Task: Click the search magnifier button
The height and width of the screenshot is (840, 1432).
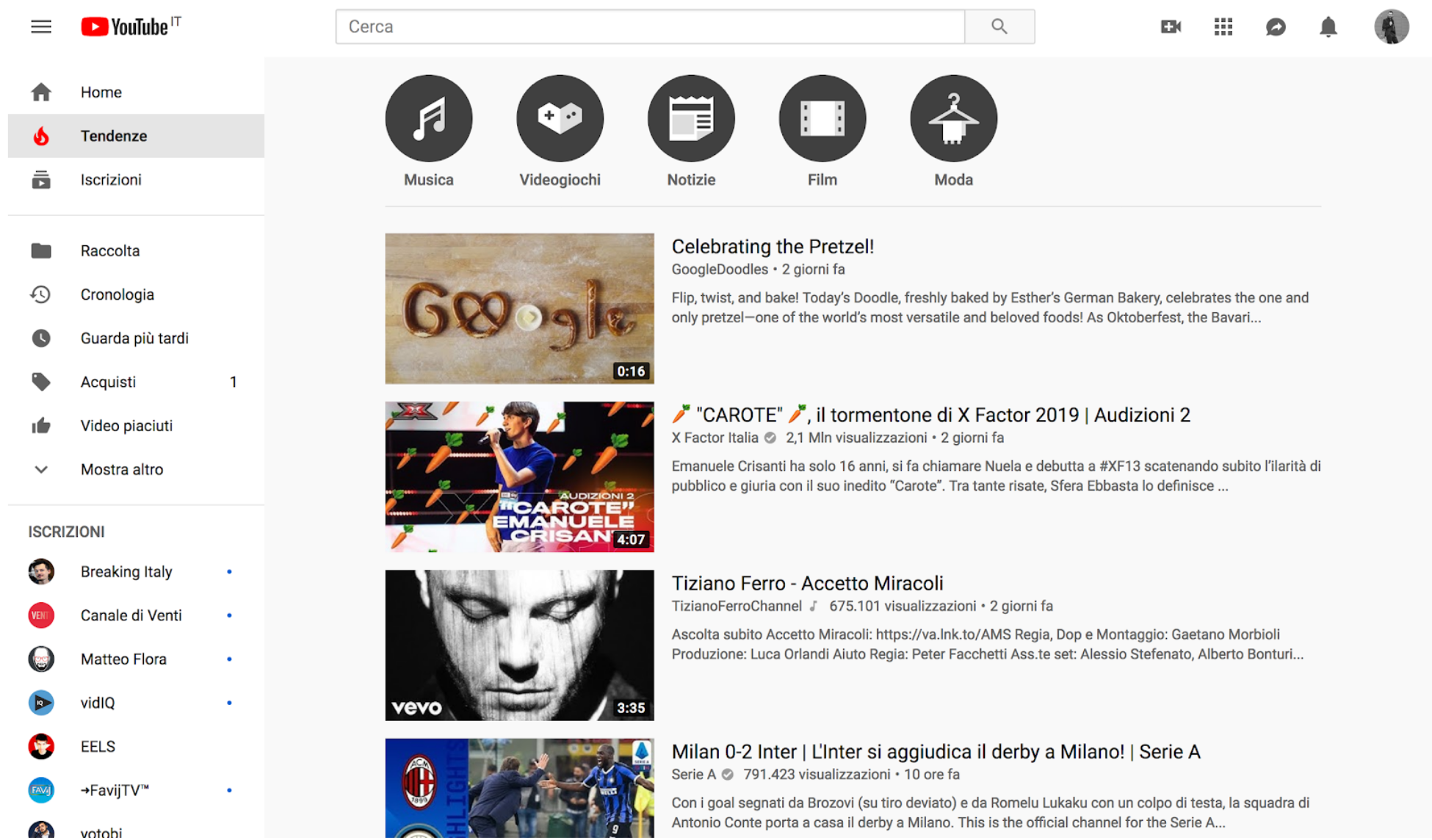Action: point(999,26)
